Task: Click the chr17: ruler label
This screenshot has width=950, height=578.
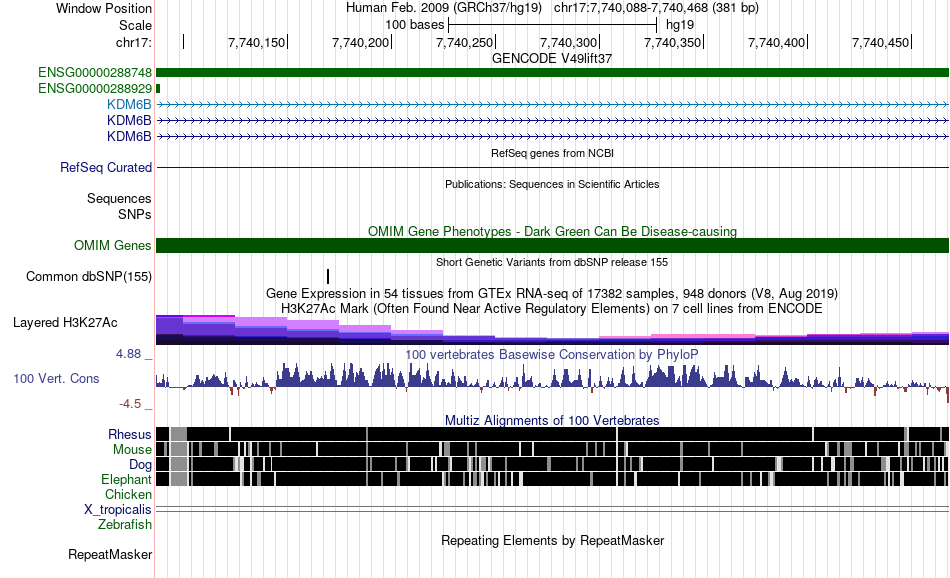Action: point(133,42)
